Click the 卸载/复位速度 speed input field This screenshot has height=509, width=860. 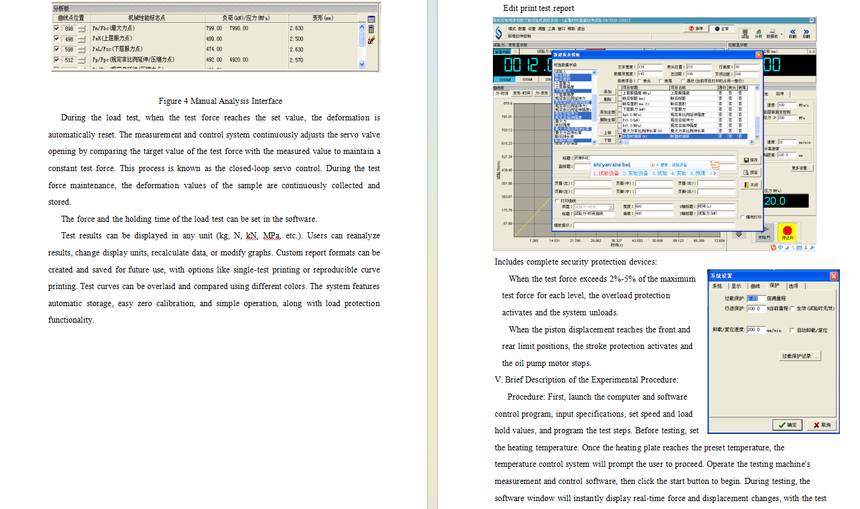(x=755, y=330)
